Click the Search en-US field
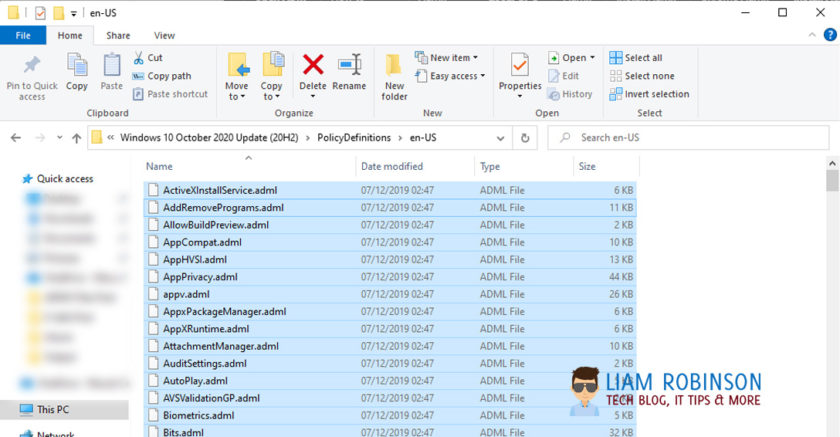This screenshot has height=437, width=840. tap(688, 138)
